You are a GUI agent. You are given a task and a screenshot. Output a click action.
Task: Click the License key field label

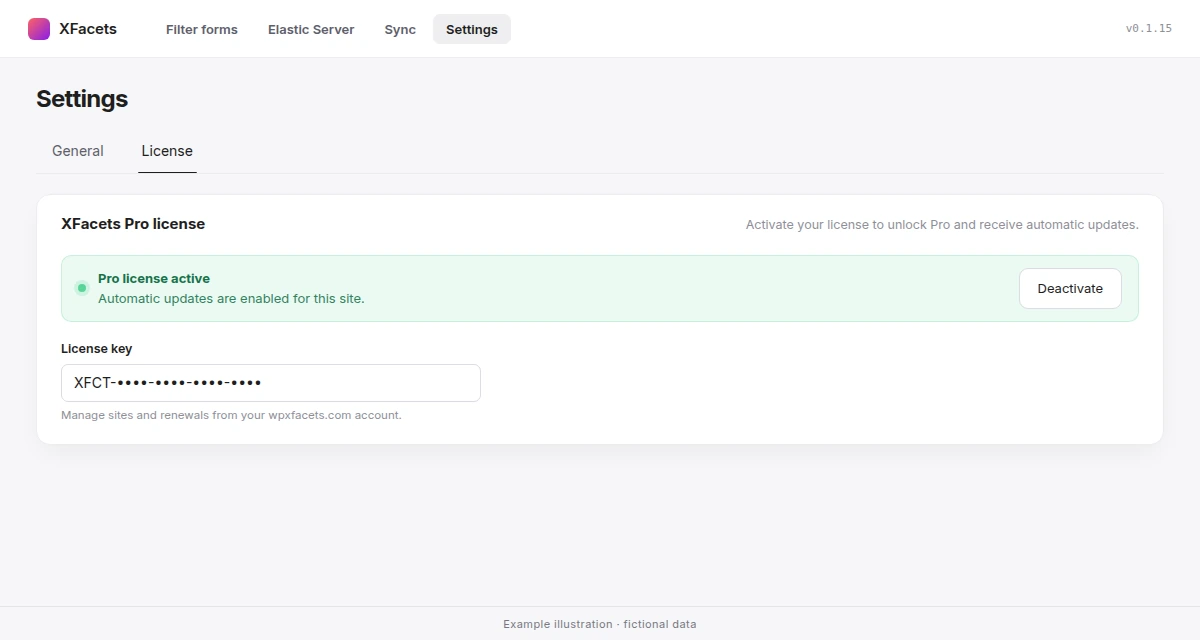point(97,349)
